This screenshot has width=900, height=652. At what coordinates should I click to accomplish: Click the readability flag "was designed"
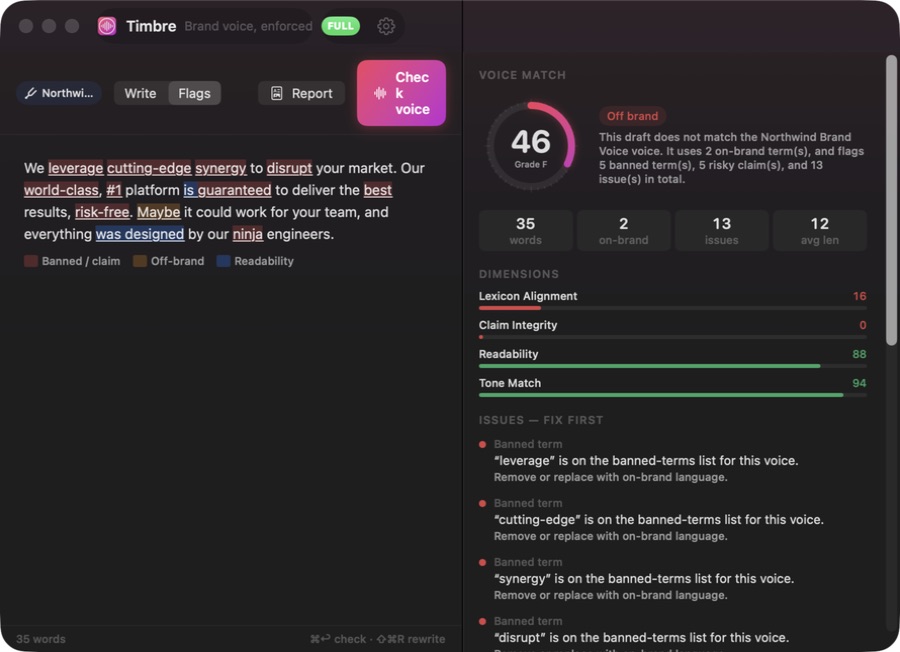click(x=140, y=234)
